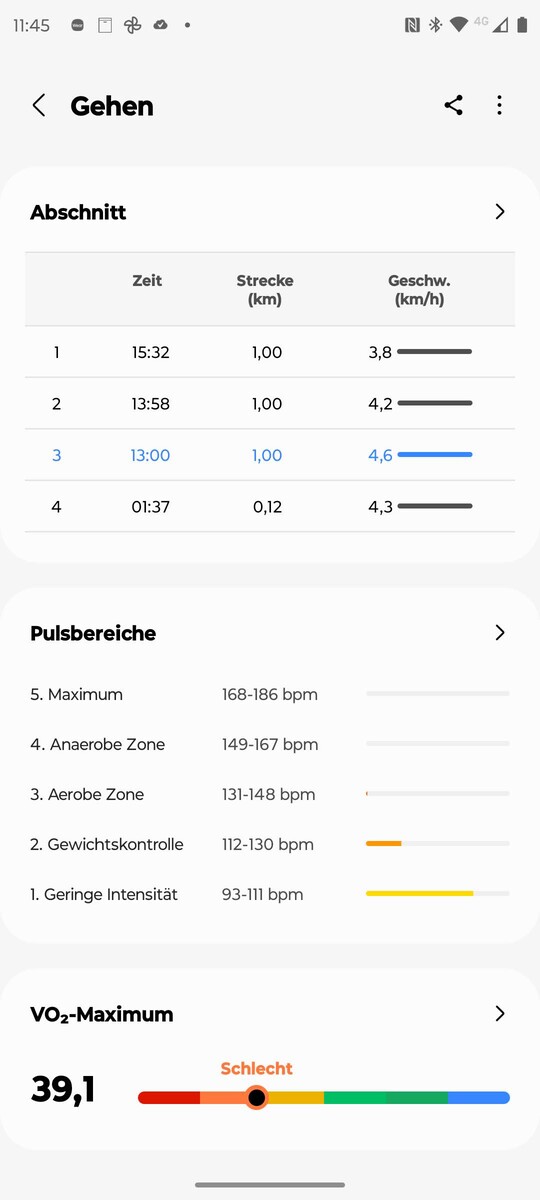Tap the Zeit column header
The width and height of the screenshot is (540, 1200).
point(147,281)
